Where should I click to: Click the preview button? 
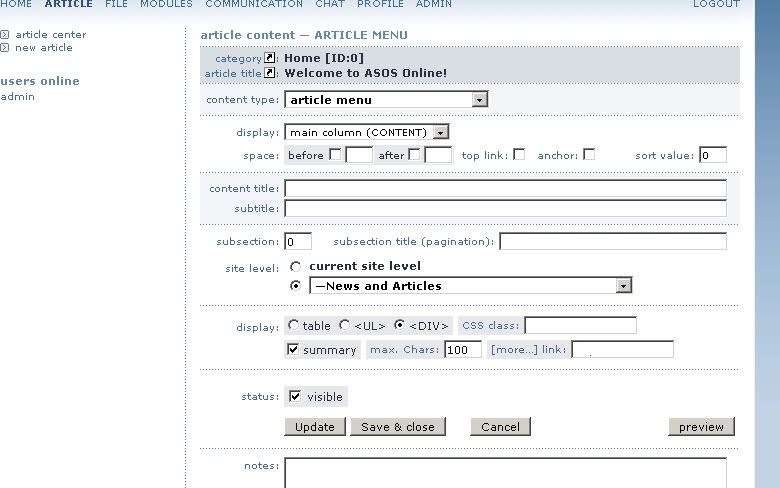coord(701,427)
